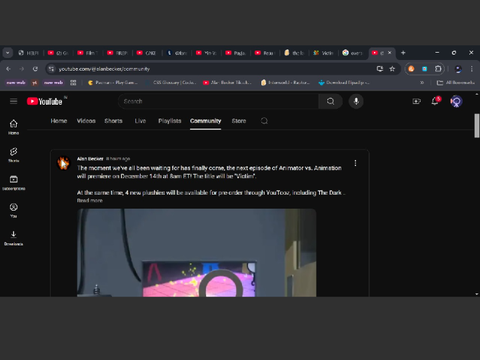This screenshot has height=360, width=480.
Task: Open the Chrome three-dot menu
Action: [471, 69]
